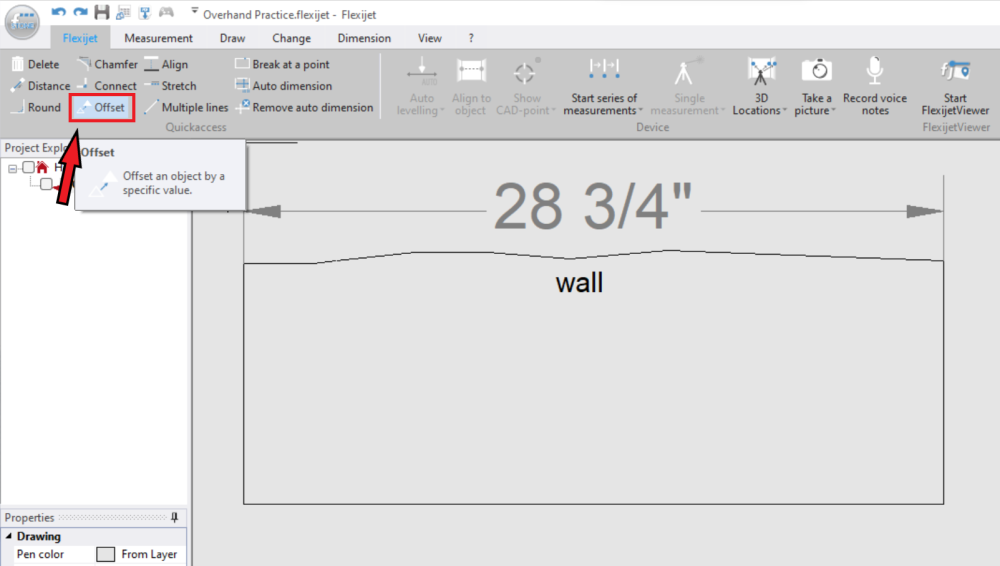Open 3D Locations tool

[760, 86]
